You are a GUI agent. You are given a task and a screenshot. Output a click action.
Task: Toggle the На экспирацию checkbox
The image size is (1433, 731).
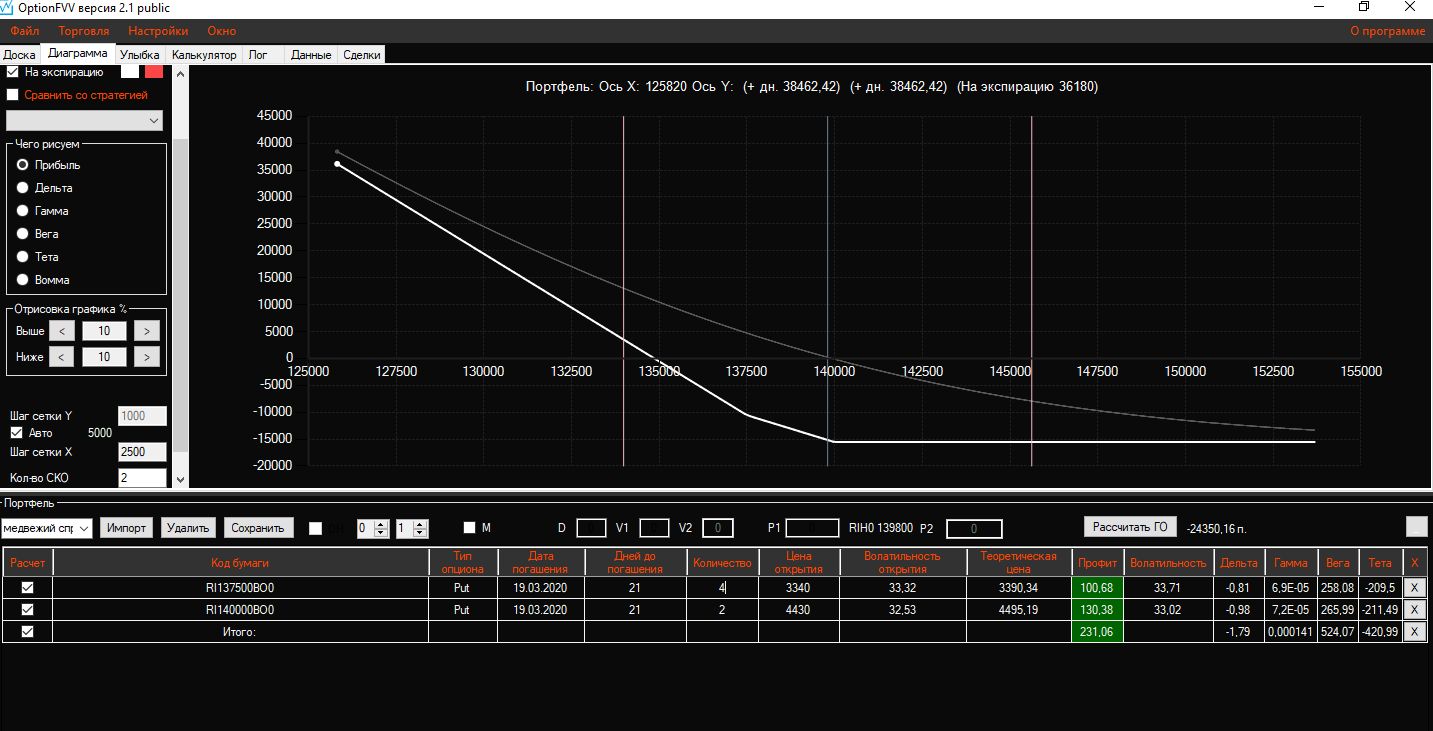click(x=13, y=72)
